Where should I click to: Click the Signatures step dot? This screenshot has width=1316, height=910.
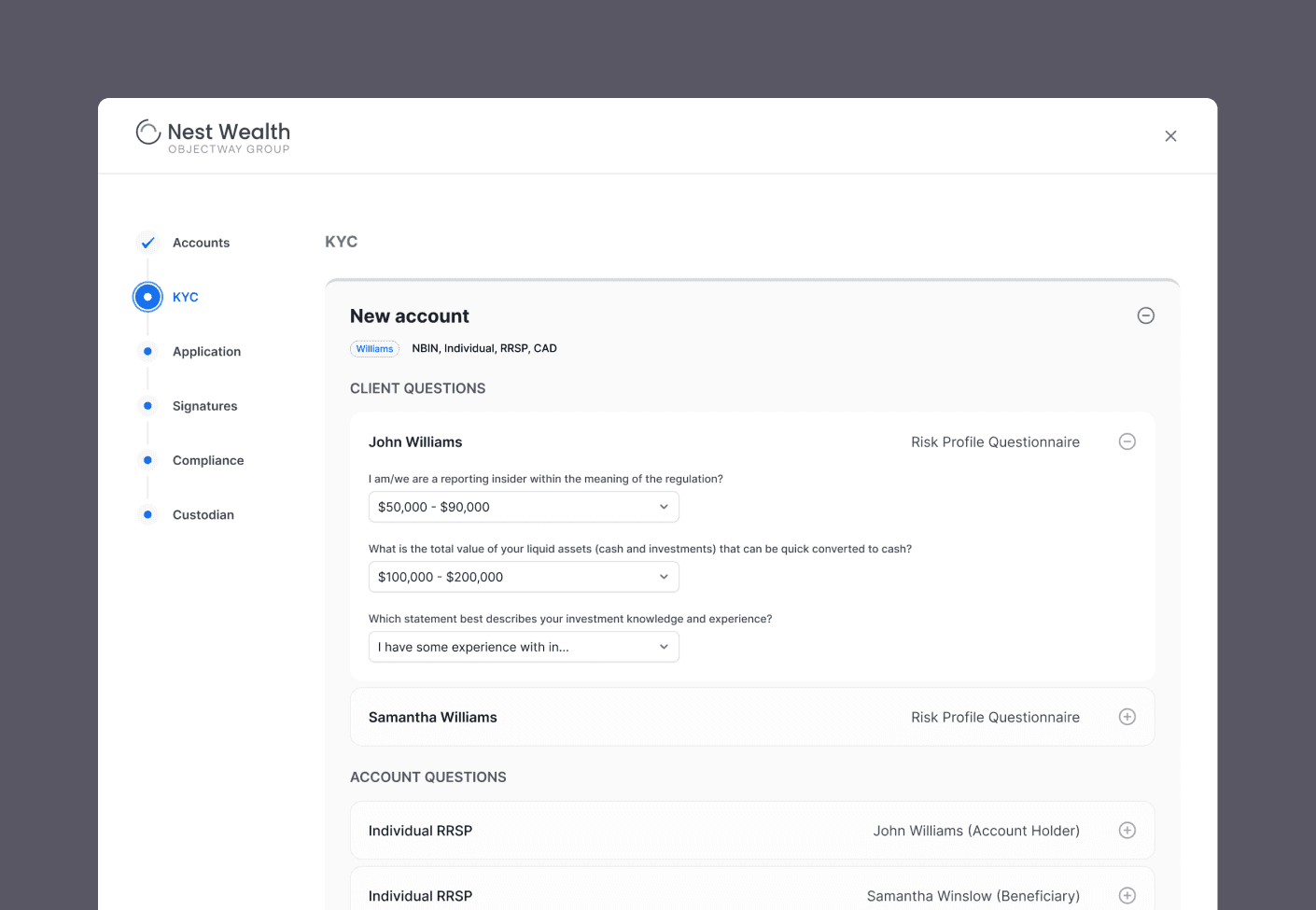(x=147, y=406)
